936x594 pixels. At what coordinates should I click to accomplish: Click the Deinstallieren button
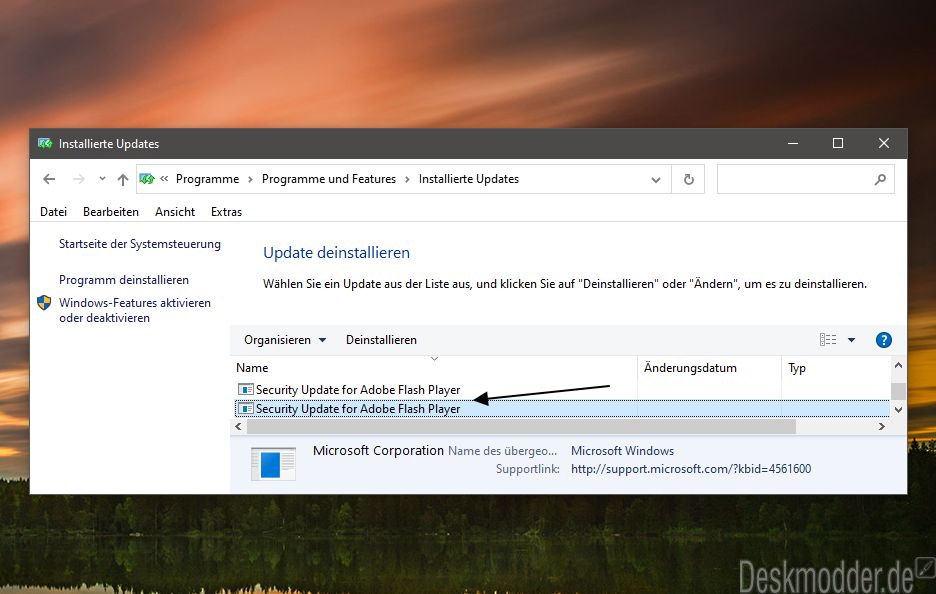(x=381, y=340)
